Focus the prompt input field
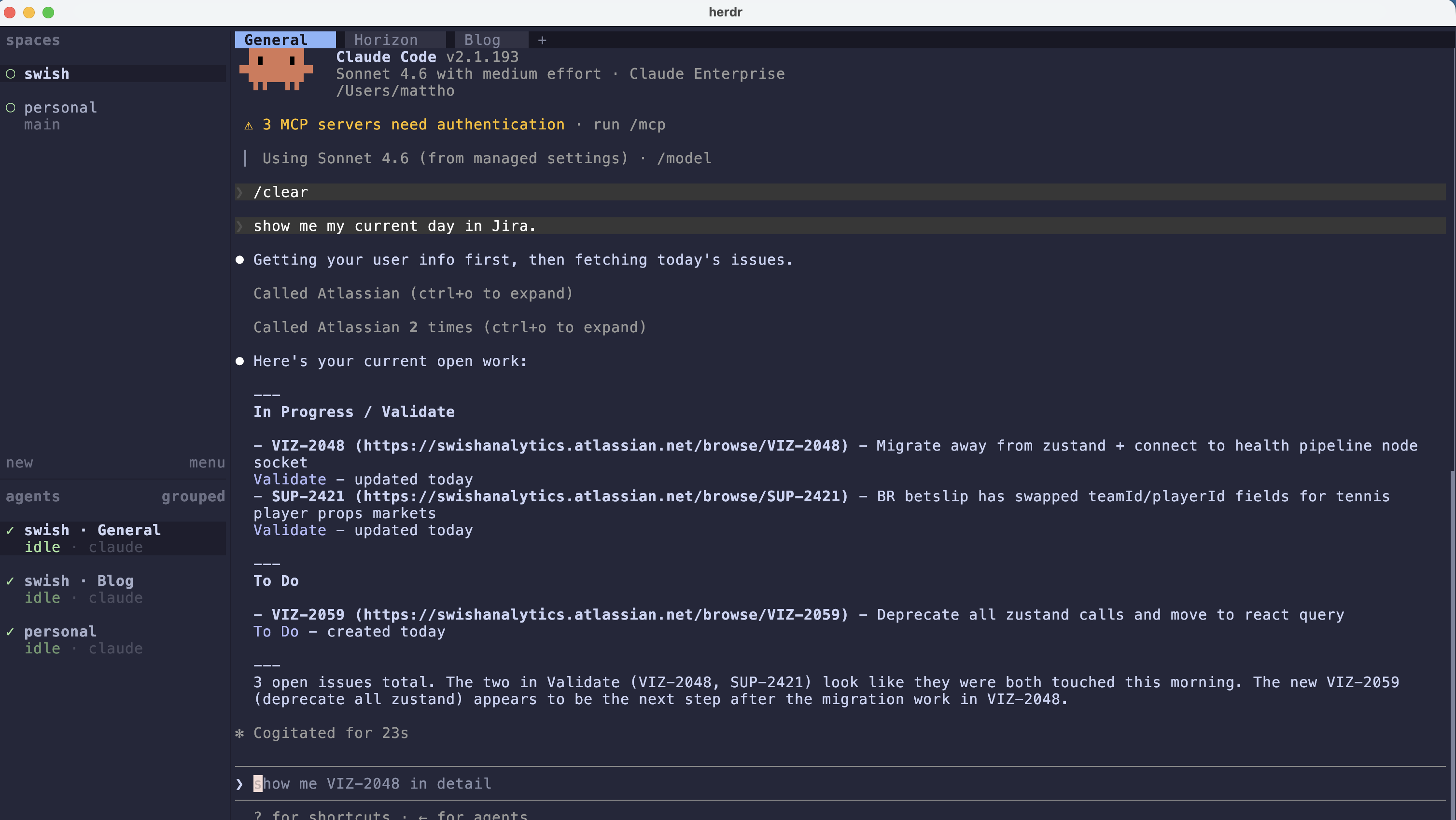The height and width of the screenshot is (820, 1456). click(840, 783)
